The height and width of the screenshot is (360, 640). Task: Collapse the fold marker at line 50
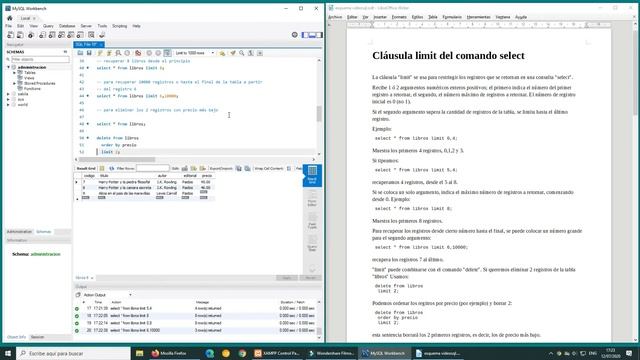click(x=88, y=138)
